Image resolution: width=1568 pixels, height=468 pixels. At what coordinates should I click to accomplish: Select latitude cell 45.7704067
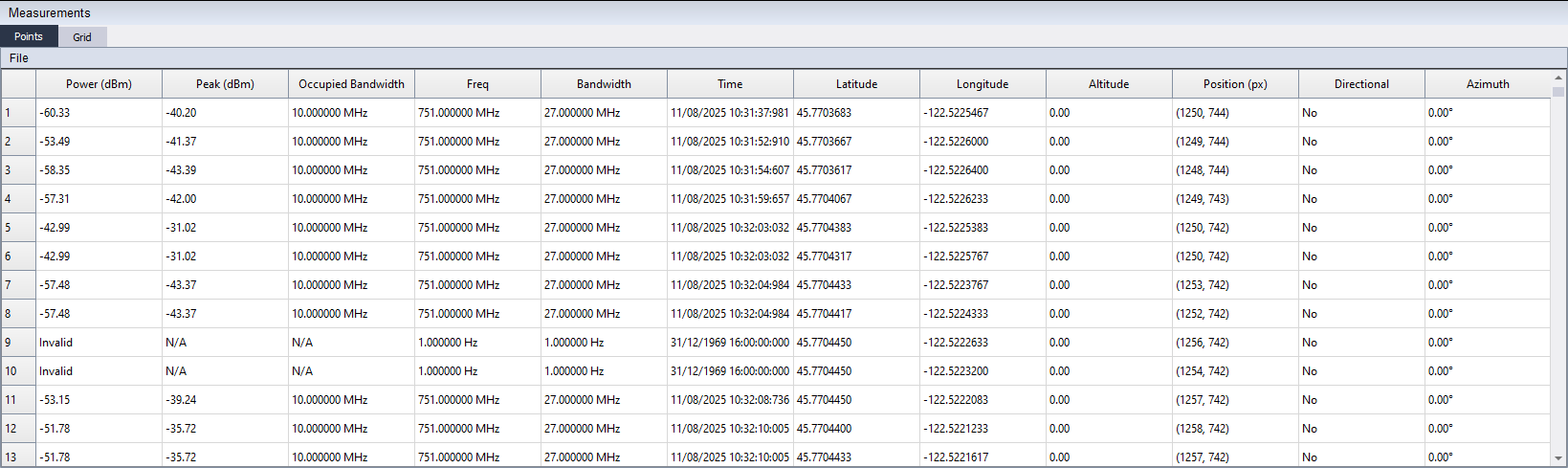click(857, 199)
